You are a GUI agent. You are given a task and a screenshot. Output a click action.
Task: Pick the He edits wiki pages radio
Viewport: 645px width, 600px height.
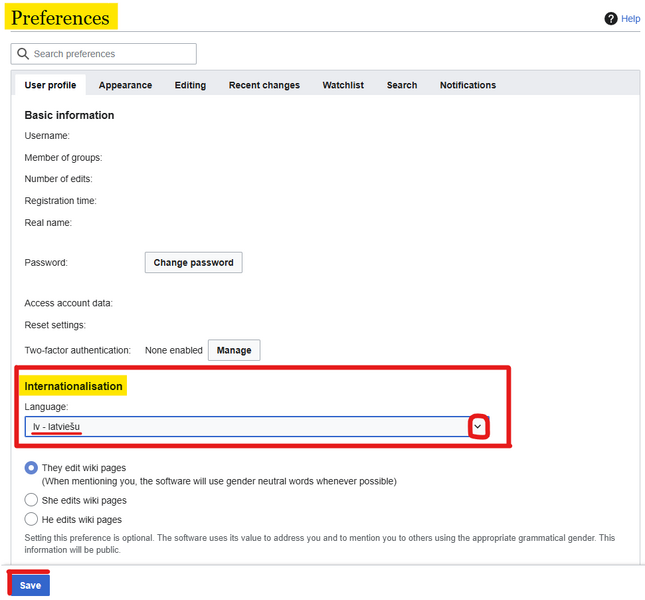31,519
